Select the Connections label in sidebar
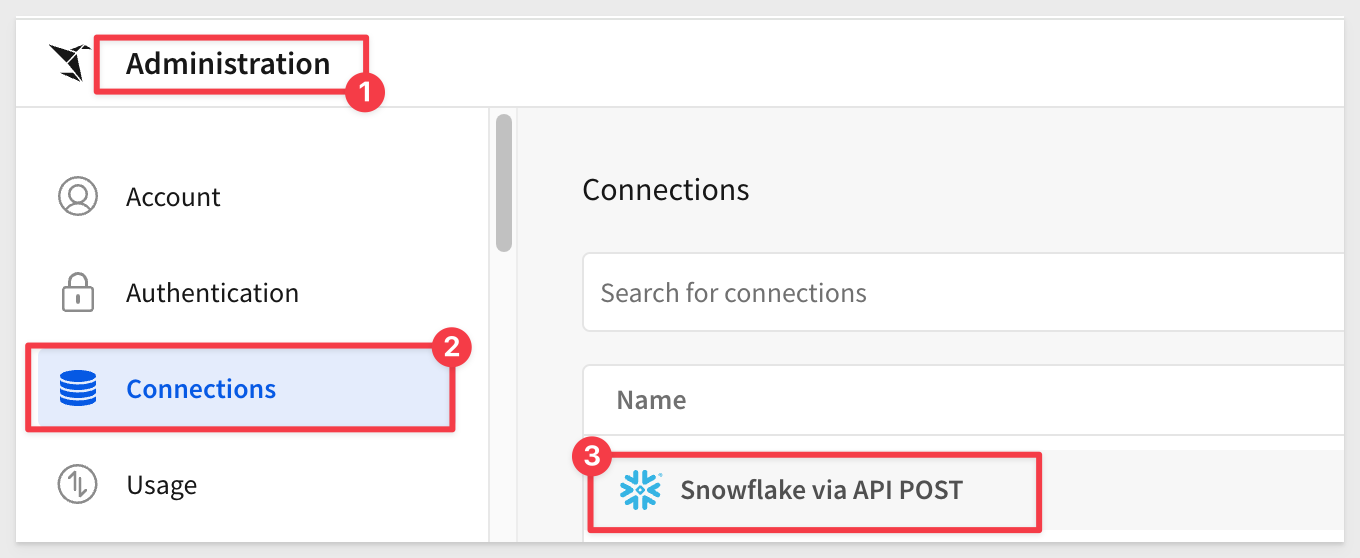The width and height of the screenshot is (1360, 558). point(201,389)
